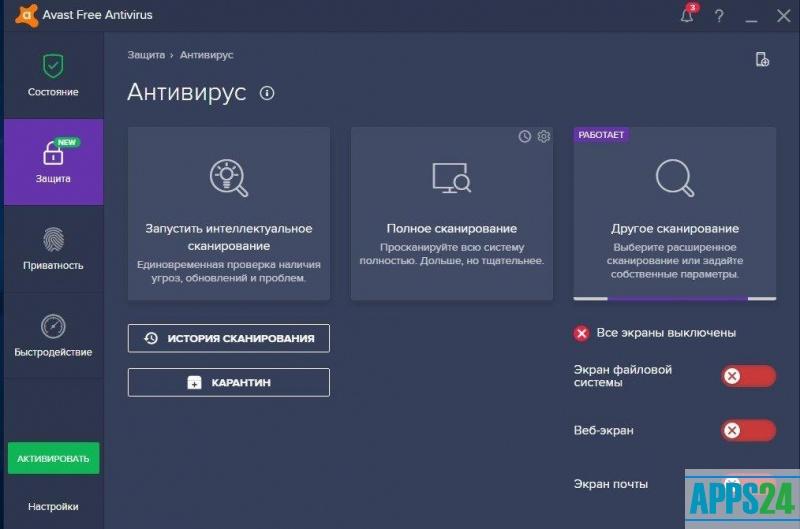Open full scan settings gear icon
800x529 pixels.
coord(544,136)
